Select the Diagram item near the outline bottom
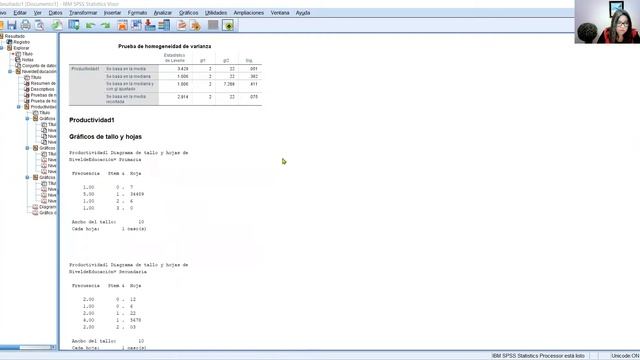Image resolution: width=640 pixels, height=360 pixels. point(47,207)
